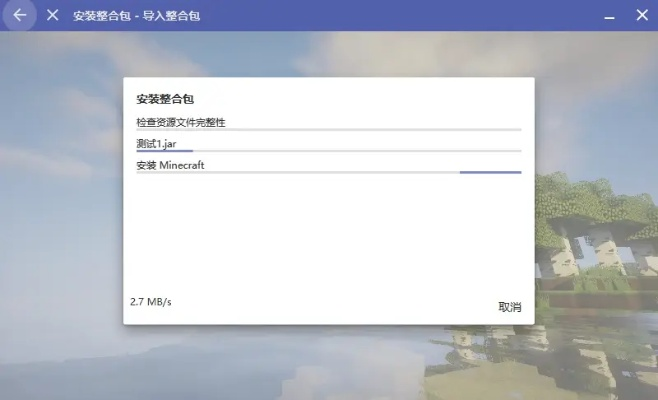Click the blue filled part of 测试1.jar progress bar
Image resolution: width=658 pixels, height=400 pixels.
pyautogui.click(x=164, y=151)
